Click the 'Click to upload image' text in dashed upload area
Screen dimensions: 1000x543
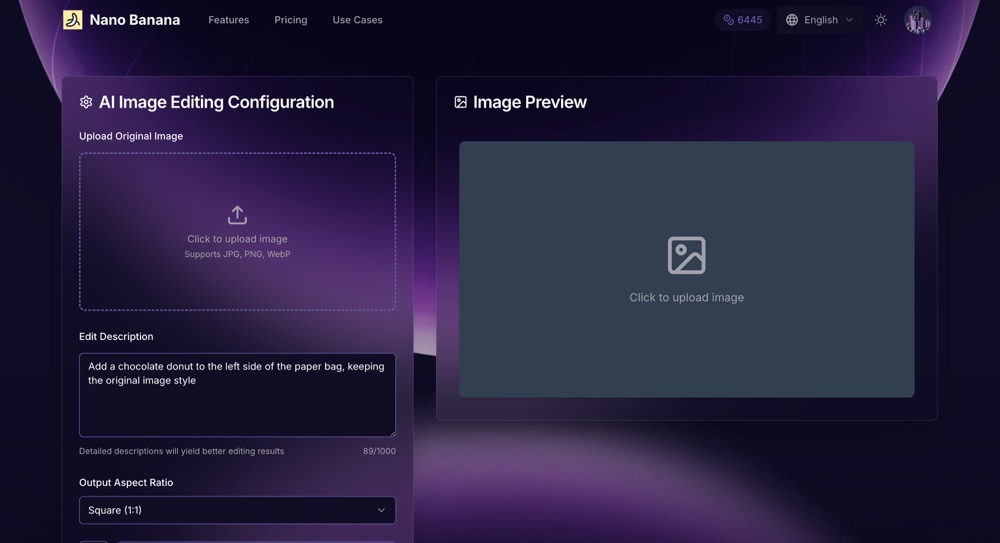click(237, 239)
